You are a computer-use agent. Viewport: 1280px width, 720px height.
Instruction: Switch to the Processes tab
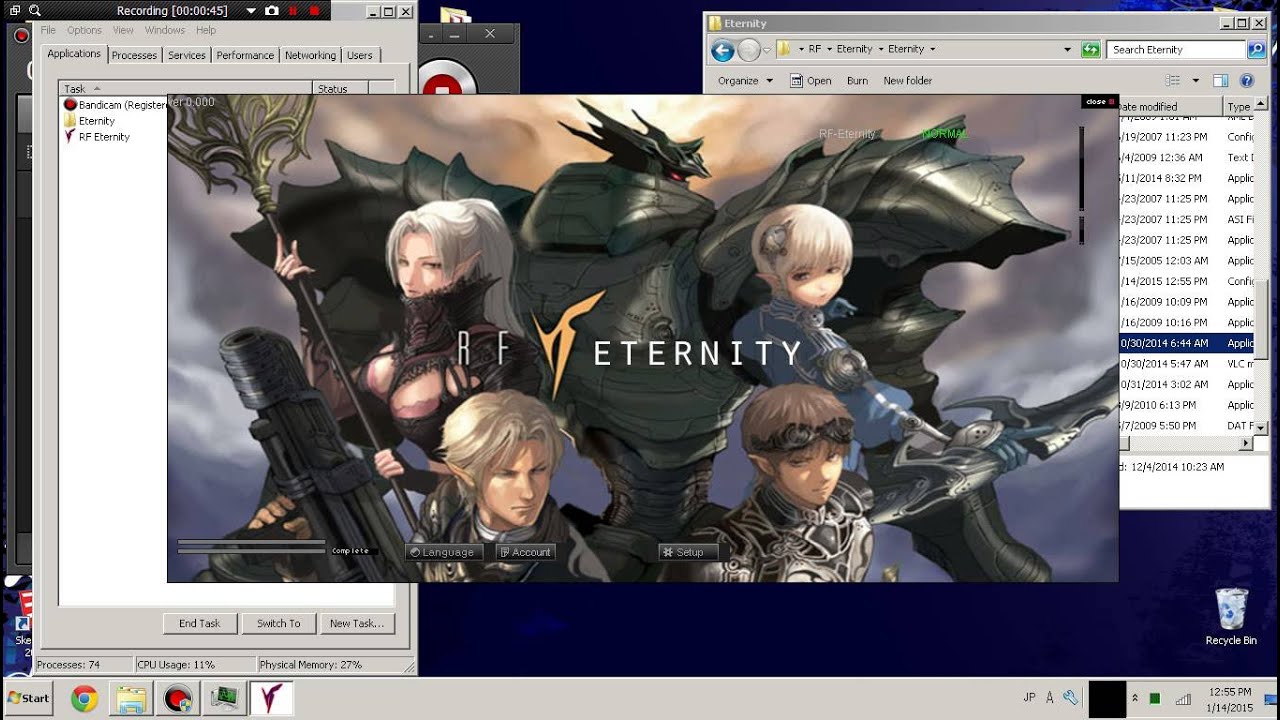click(x=134, y=55)
